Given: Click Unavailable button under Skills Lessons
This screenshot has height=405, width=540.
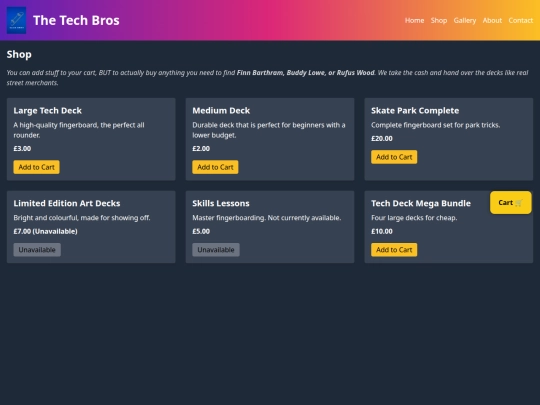Looking at the screenshot, I should pyautogui.click(x=216, y=250).
